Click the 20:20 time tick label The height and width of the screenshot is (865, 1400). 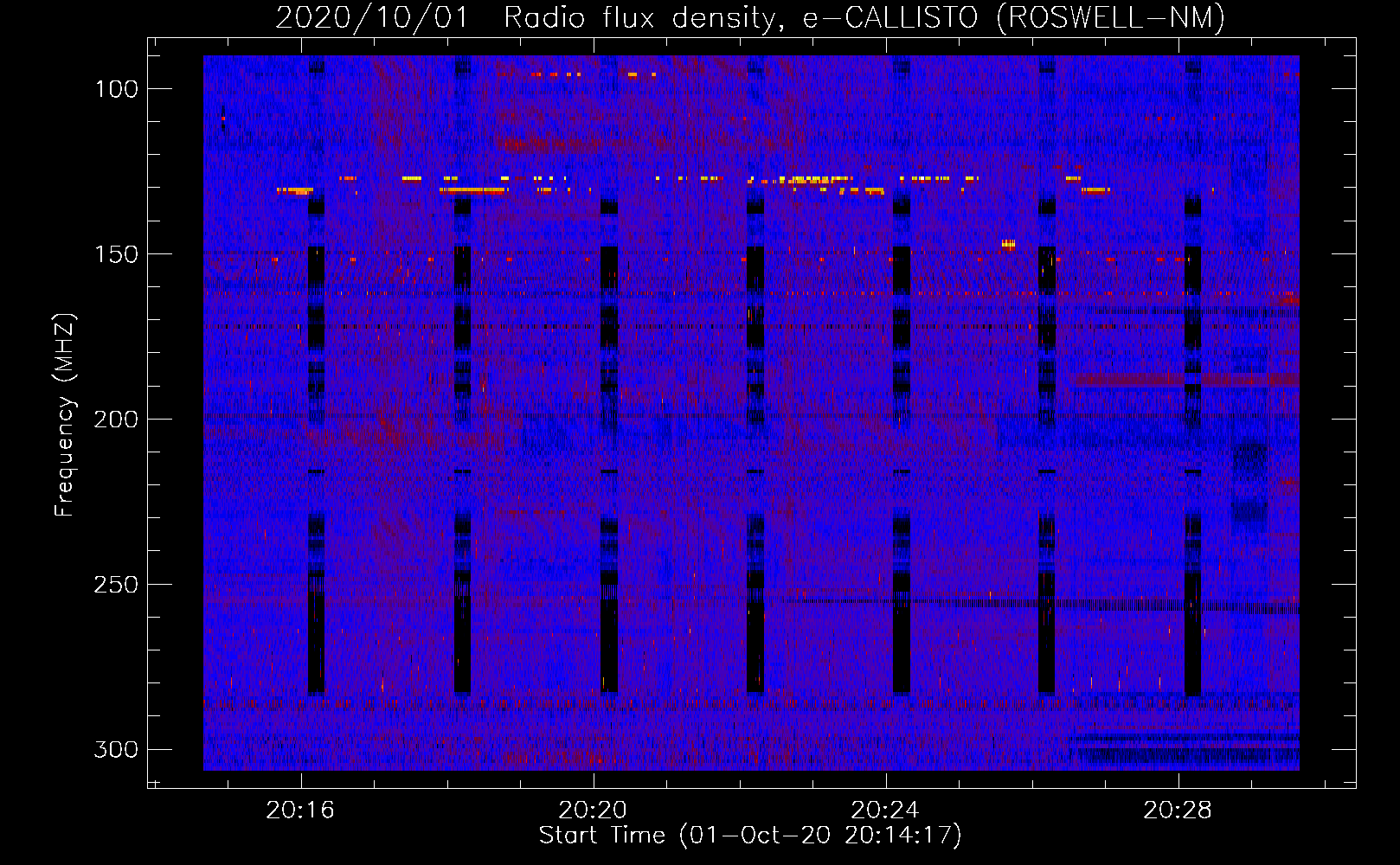593,811
